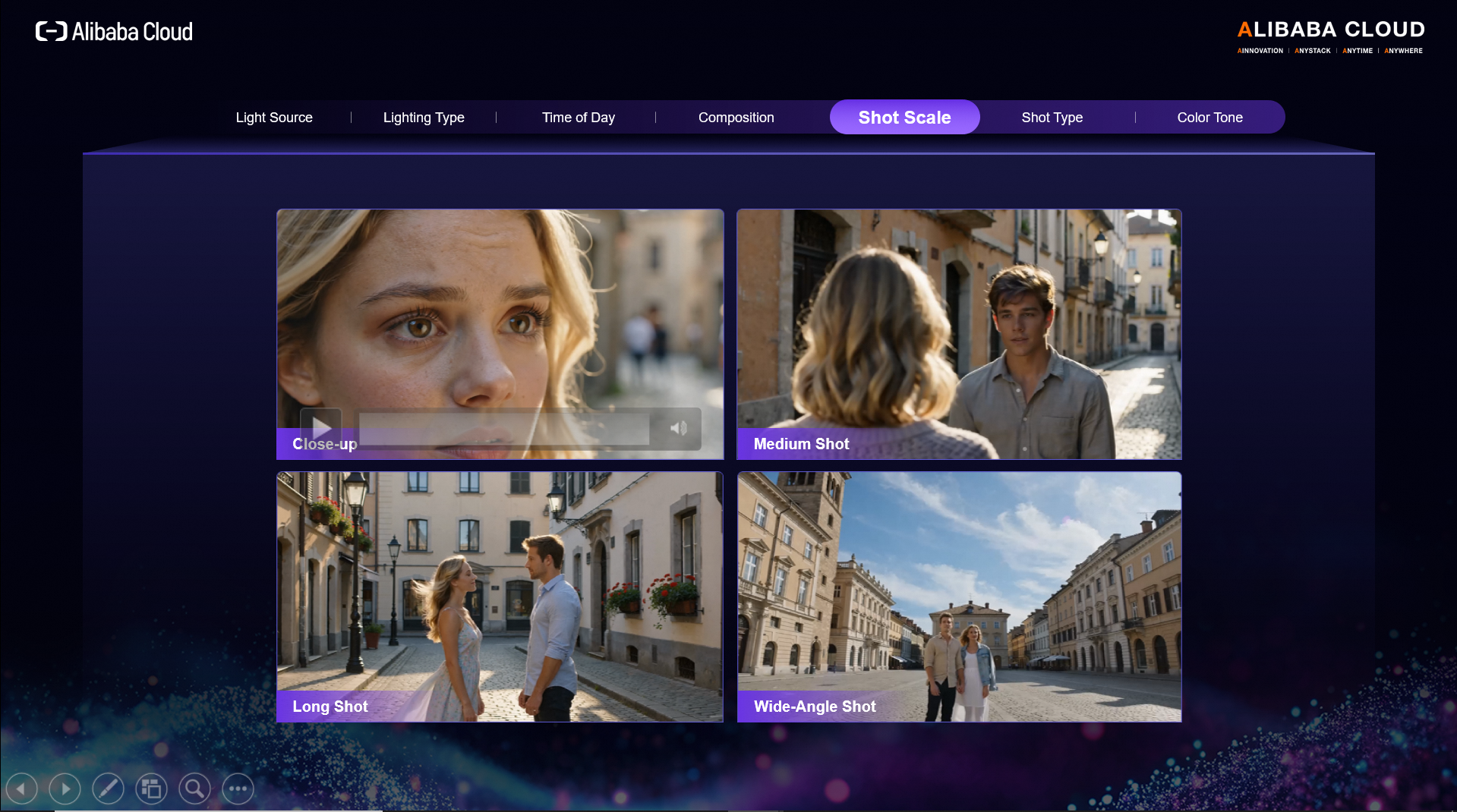Click the ANYTIME tagline text
This screenshot has width=1457, height=812.
pyautogui.click(x=1358, y=51)
